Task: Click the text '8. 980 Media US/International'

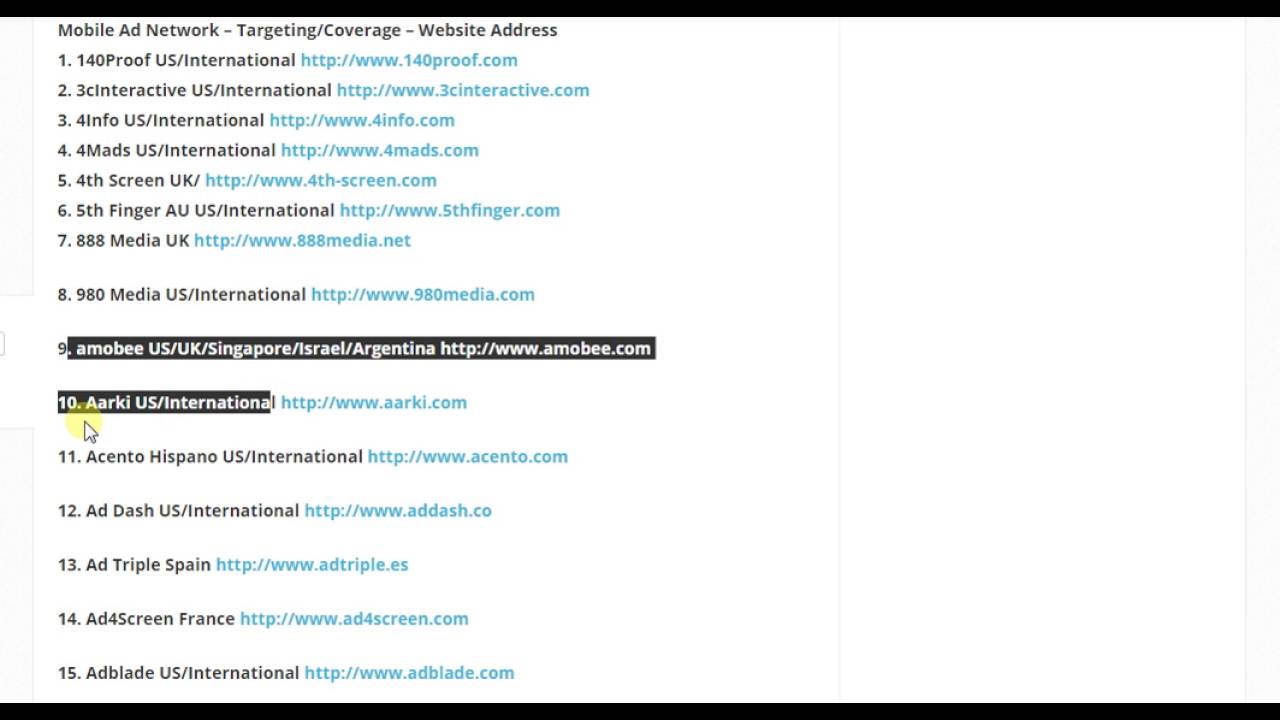Action: pos(182,294)
